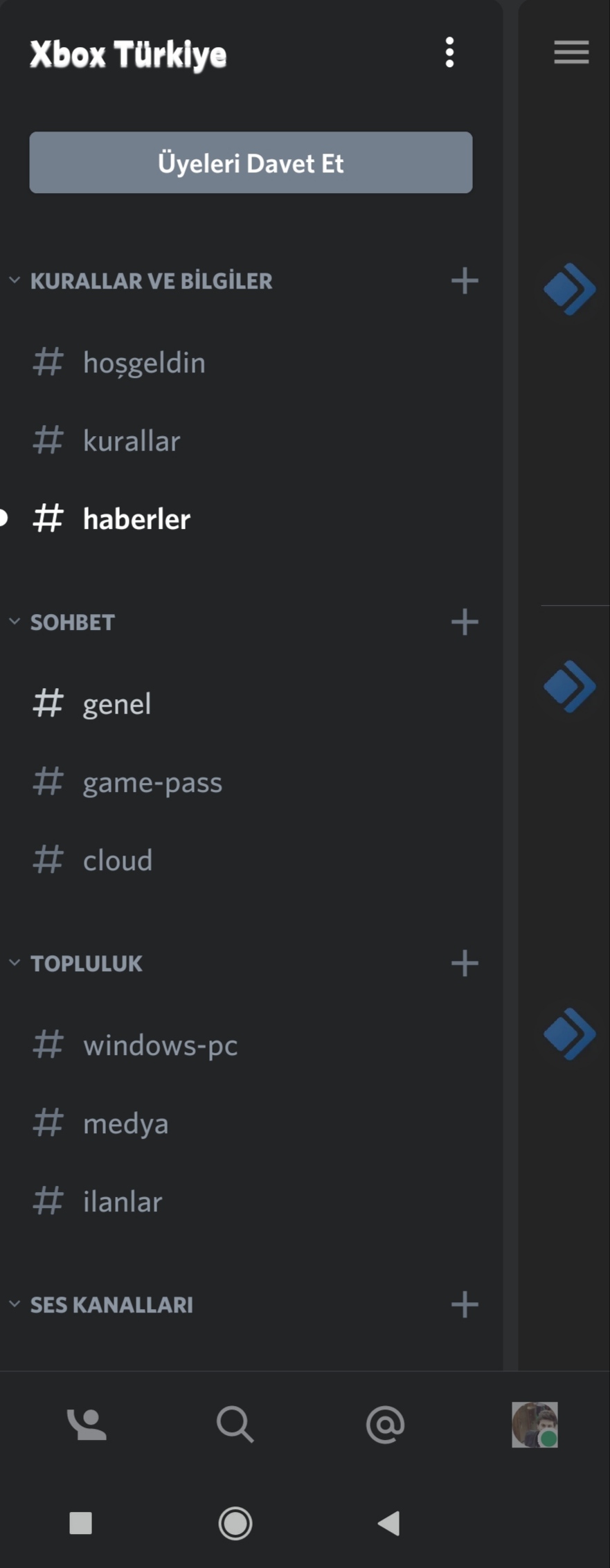Tap the hamburger menu icon
The image size is (610, 1568).
click(571, 53)
